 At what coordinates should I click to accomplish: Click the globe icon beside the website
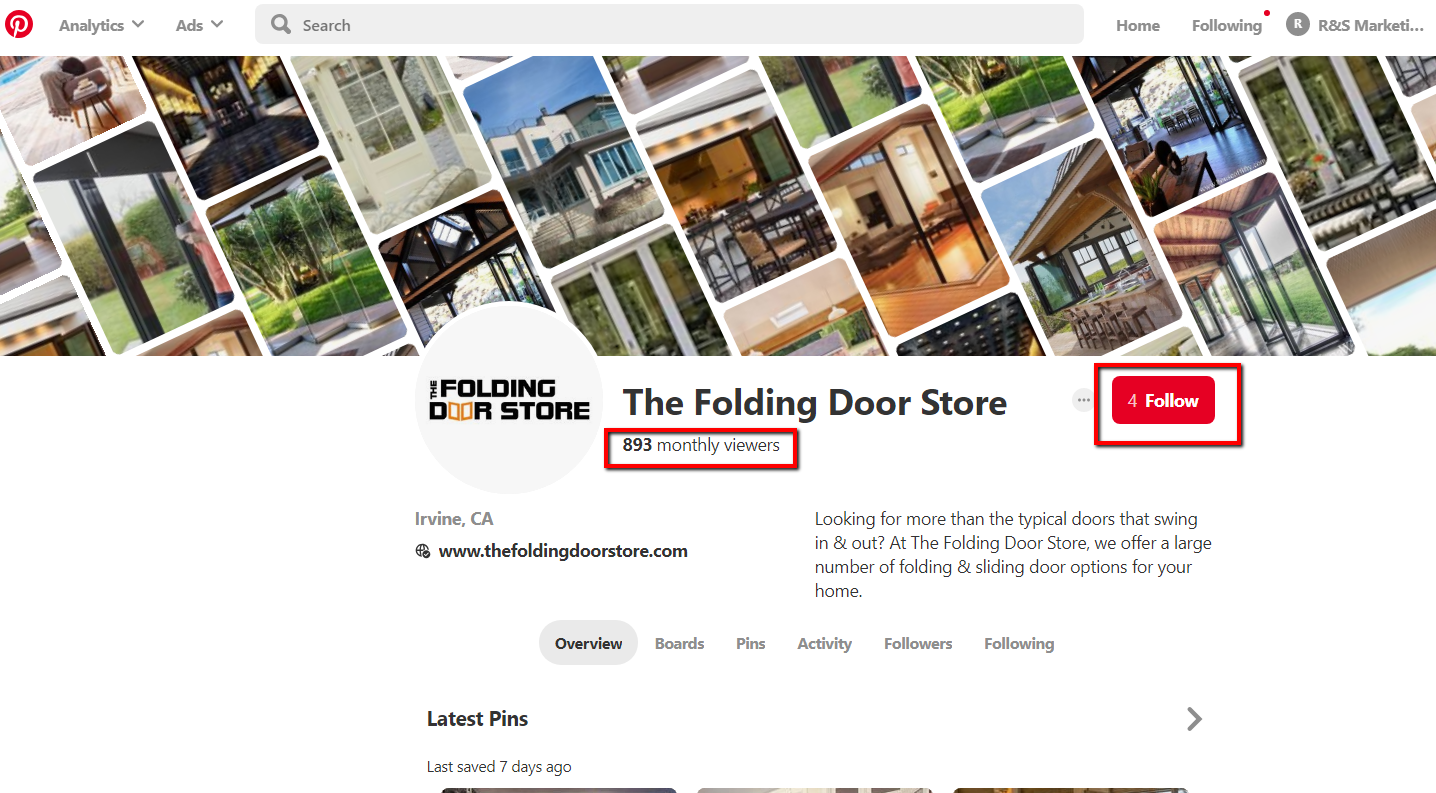click(423, 551)
